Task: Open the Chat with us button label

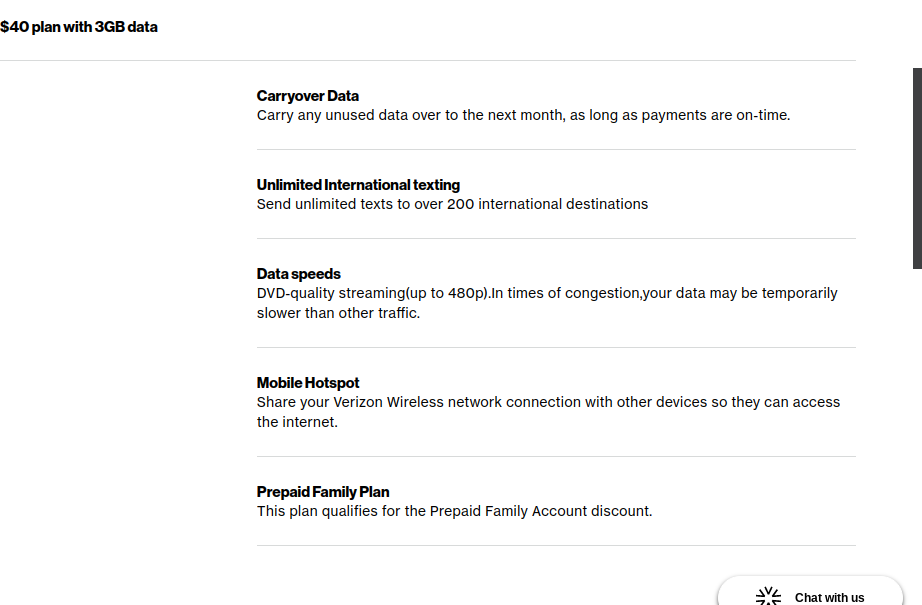Action: [x=829, y=598]
